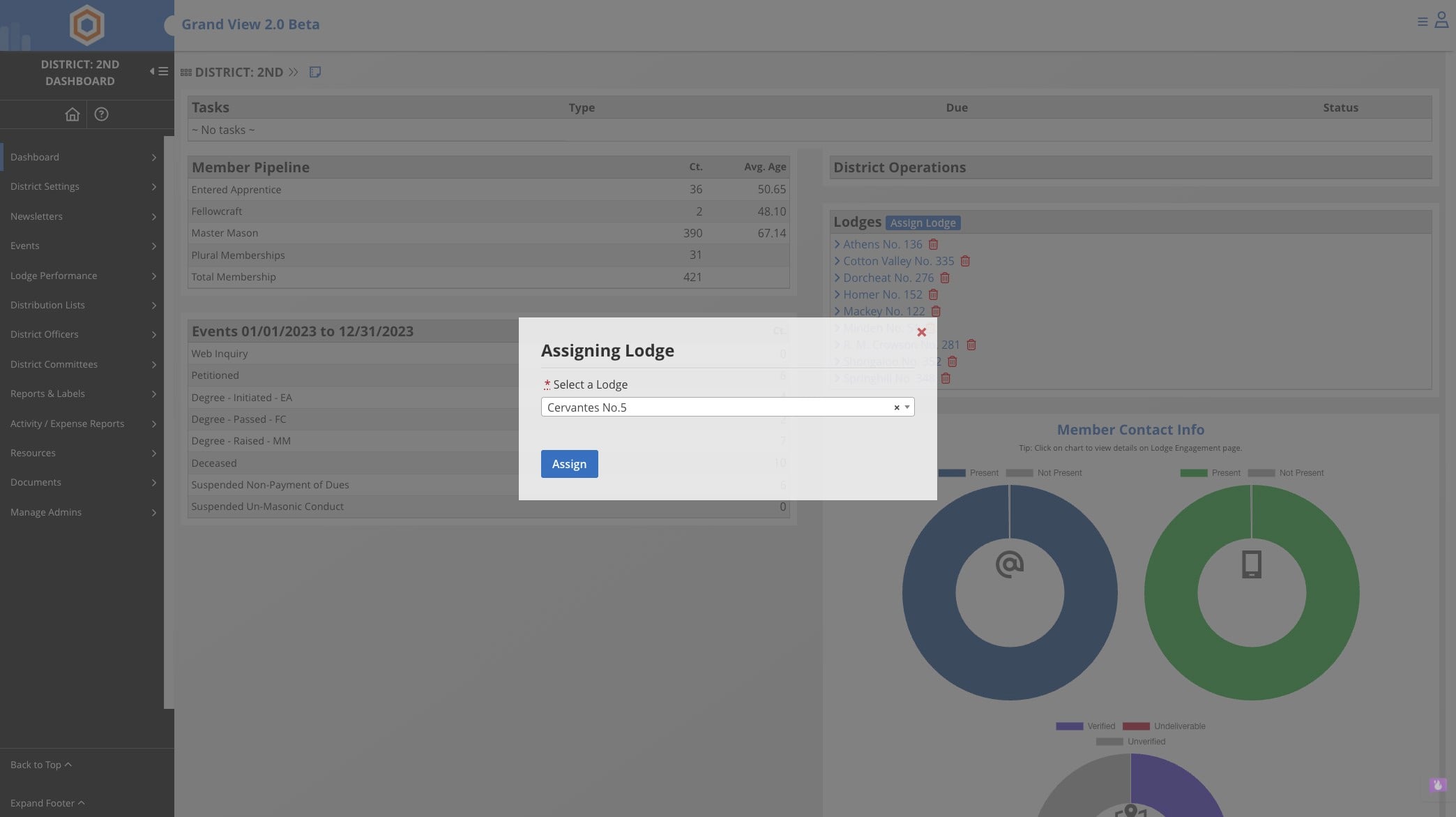Open the user profile icon
The image size is (1456, 817).
(x=1441, y=20)
